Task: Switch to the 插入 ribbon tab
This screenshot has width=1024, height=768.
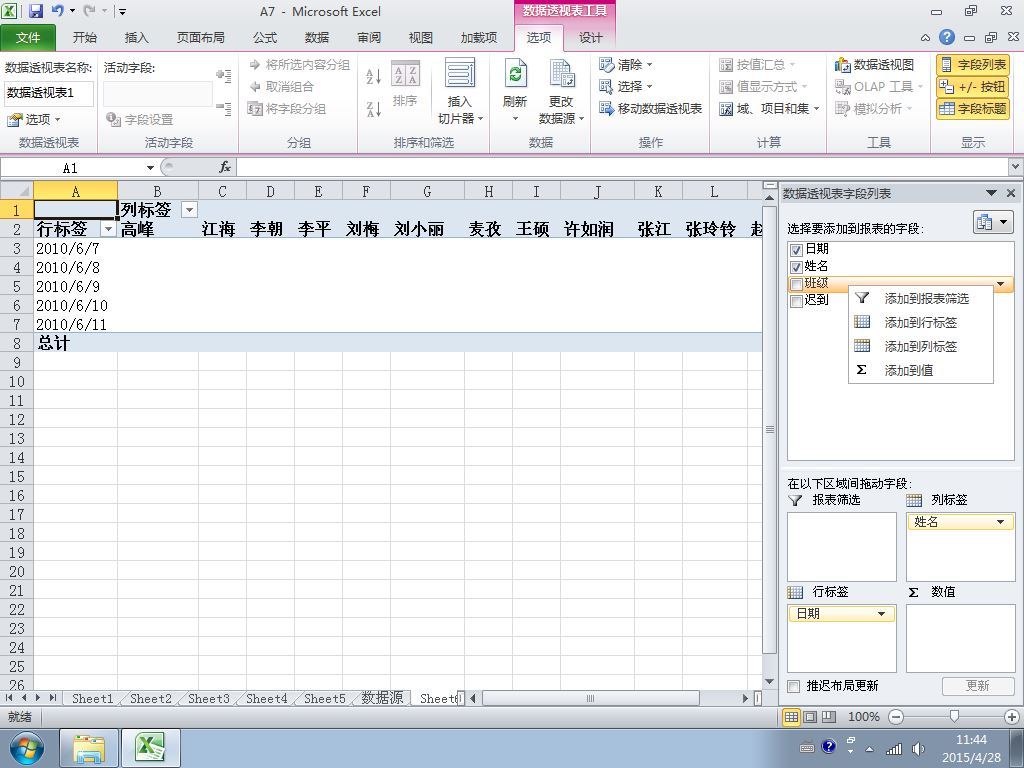Action: point(136,38)
